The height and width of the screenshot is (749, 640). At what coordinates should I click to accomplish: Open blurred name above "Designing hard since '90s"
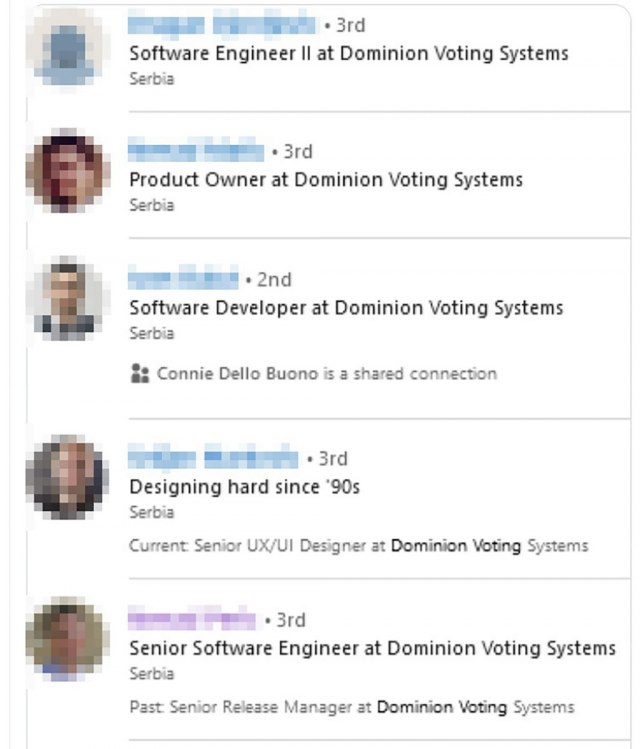click(213, 458)
